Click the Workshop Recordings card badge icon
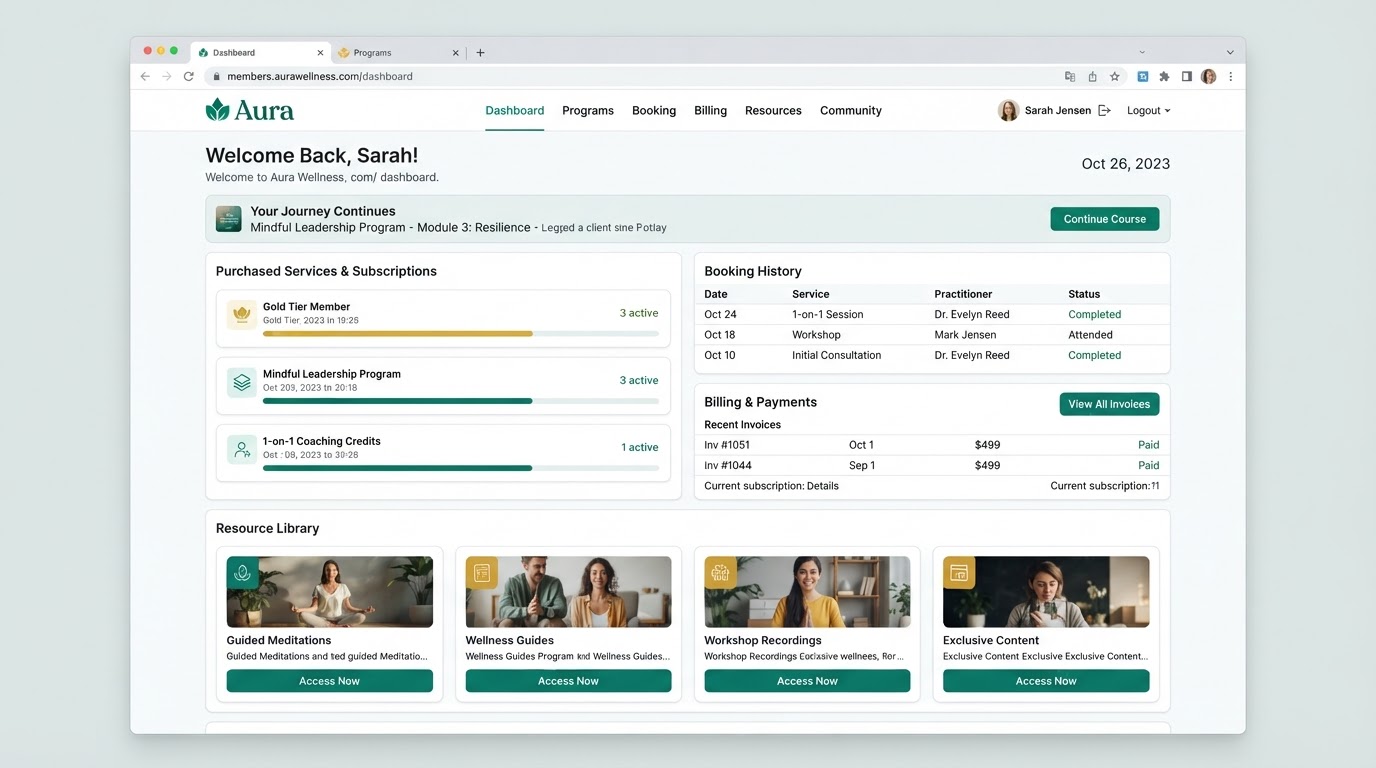The image size is (1376, 768). tap(720, 573)
